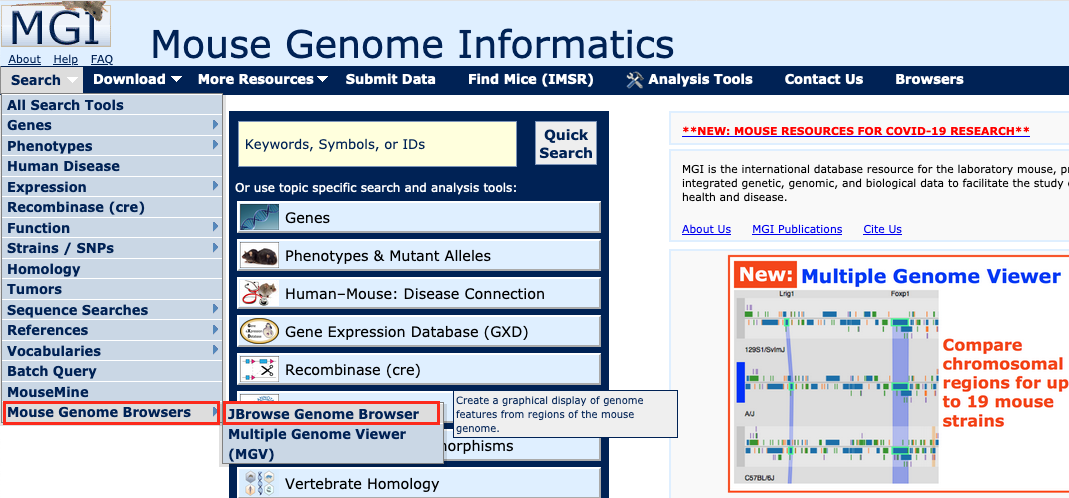Click the Mouse Genome Informatics heading
Viewport: 1069px width, 498px height.
412,44
